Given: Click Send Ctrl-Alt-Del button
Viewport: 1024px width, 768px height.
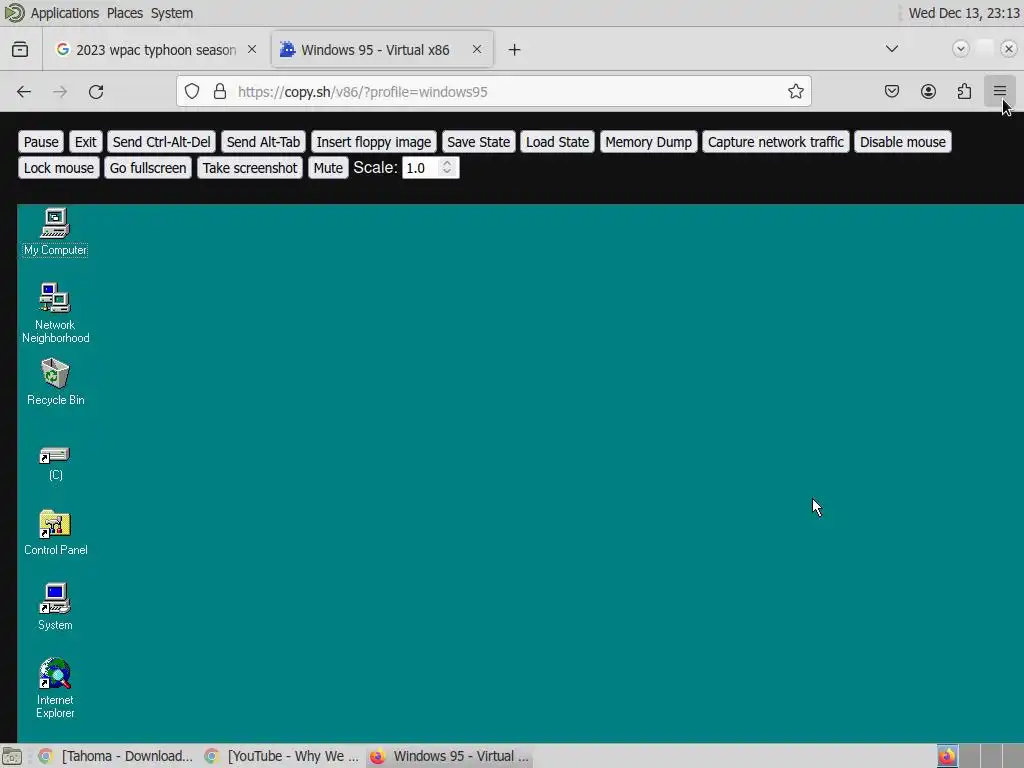Looking at the screenshot, I should [x=162, y=142].
